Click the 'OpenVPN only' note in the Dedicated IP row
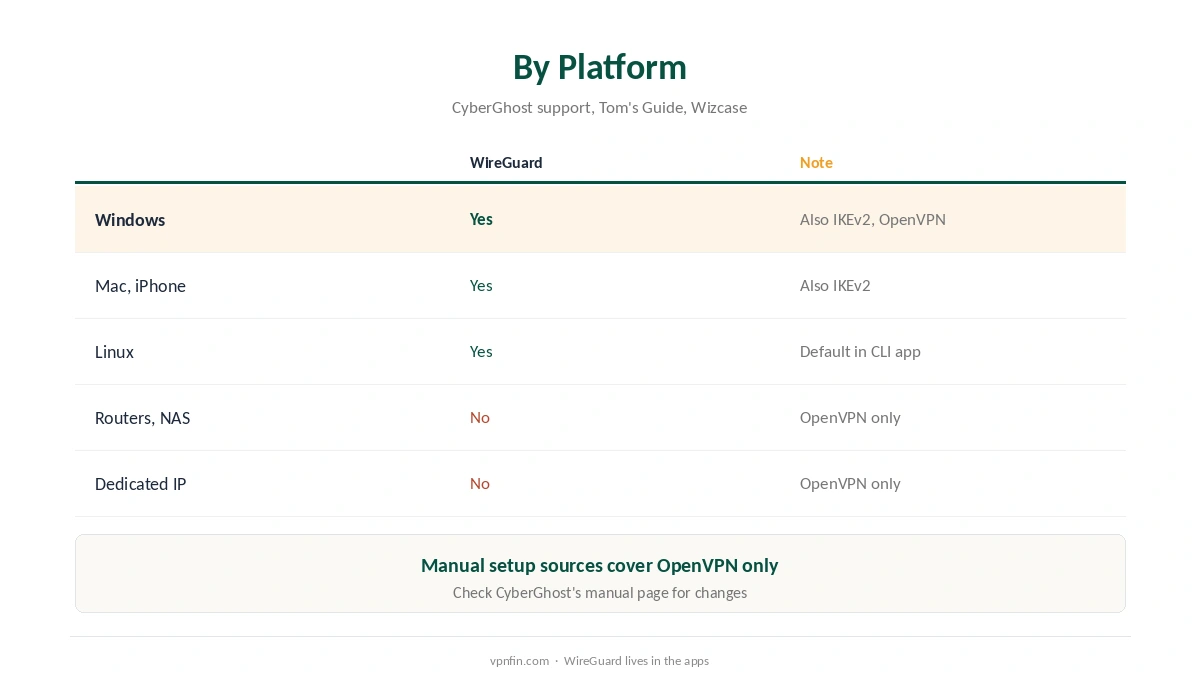 [850, 484]
